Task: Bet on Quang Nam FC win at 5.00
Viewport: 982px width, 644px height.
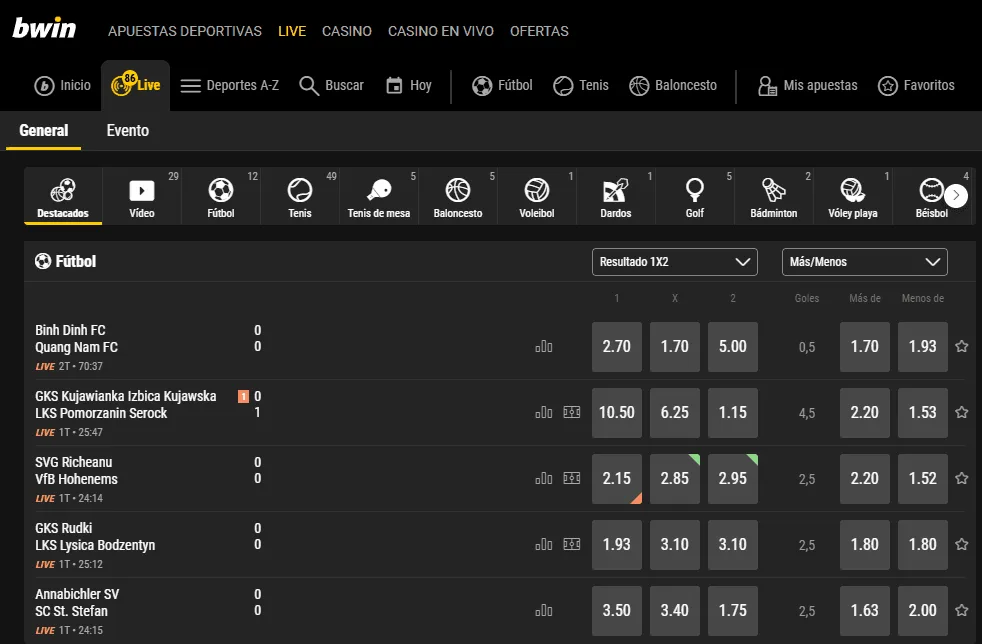Action: click(733, 346)
